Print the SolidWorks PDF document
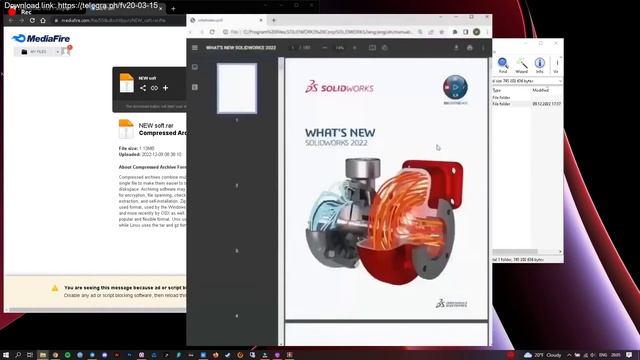The width and height of the screenshot is (640, 360). (470, 48)
